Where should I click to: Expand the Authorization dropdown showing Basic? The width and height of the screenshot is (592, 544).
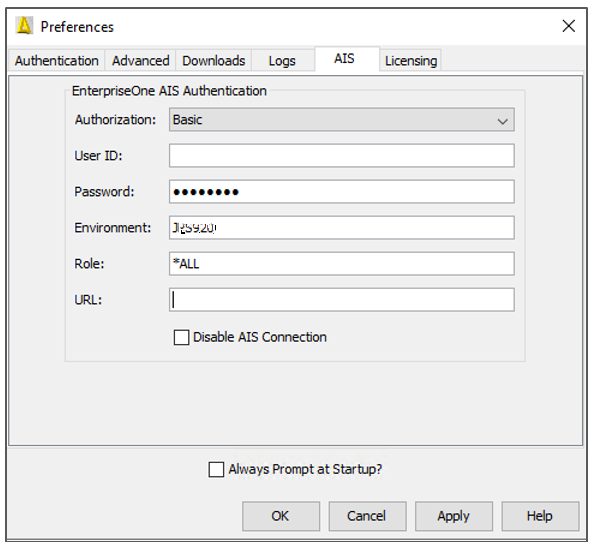(342, 120)
